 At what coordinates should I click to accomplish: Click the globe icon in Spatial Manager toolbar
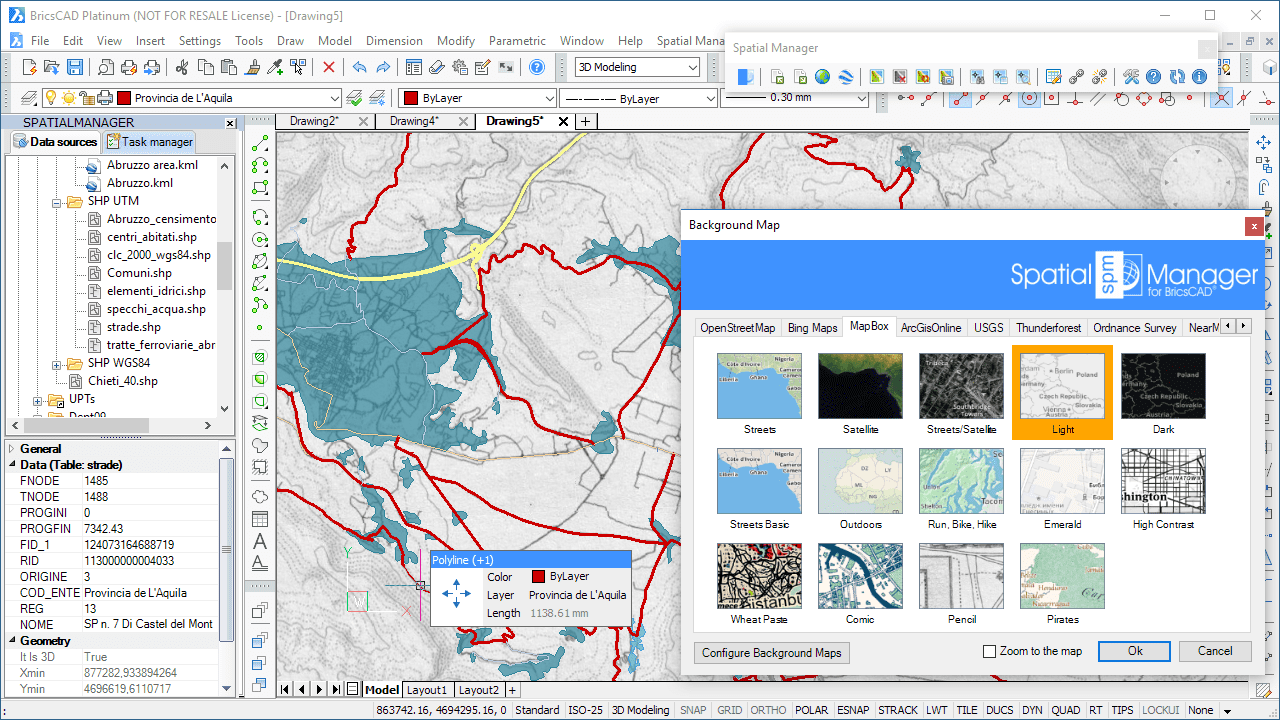(x=822, y=76)
